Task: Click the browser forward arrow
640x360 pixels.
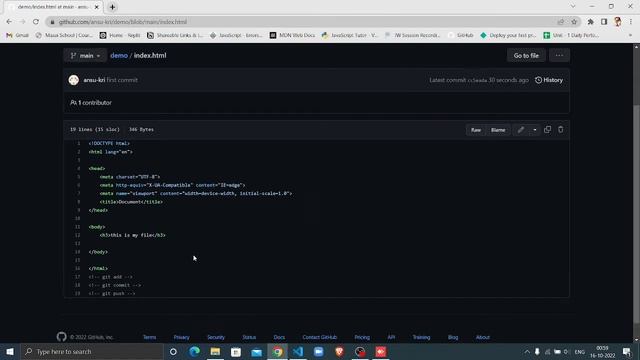Action: coord(22,22)
